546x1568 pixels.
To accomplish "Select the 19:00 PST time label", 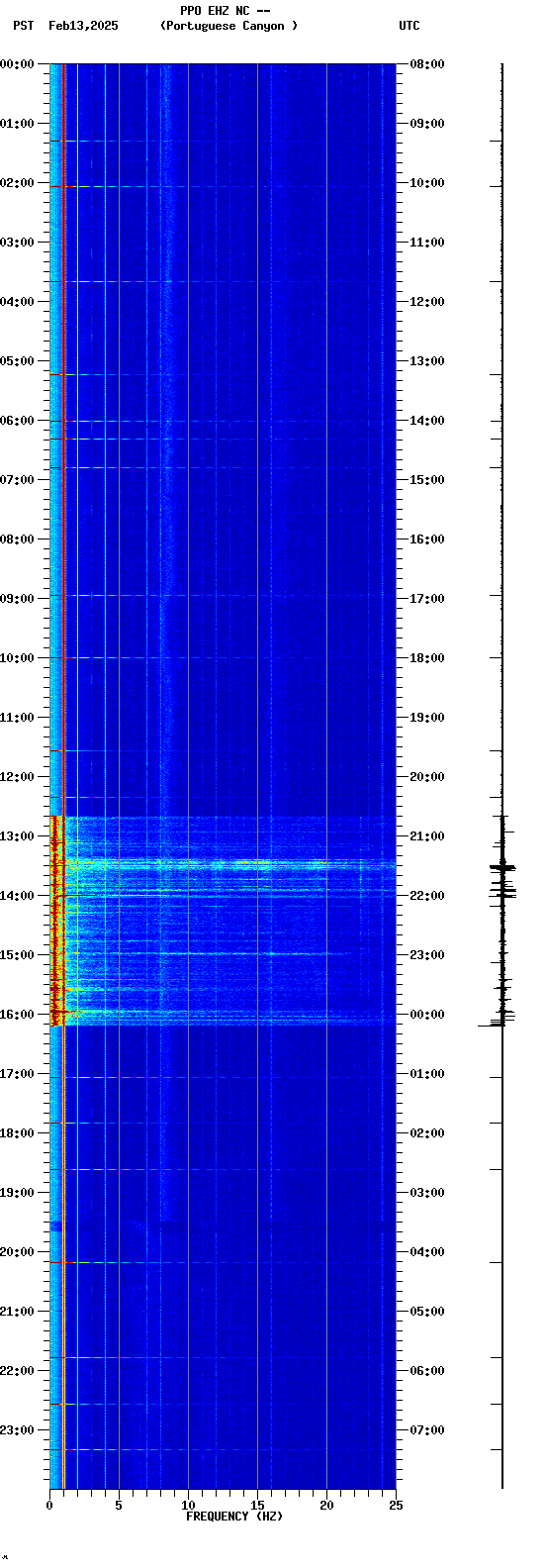I will click(18, 1193).
